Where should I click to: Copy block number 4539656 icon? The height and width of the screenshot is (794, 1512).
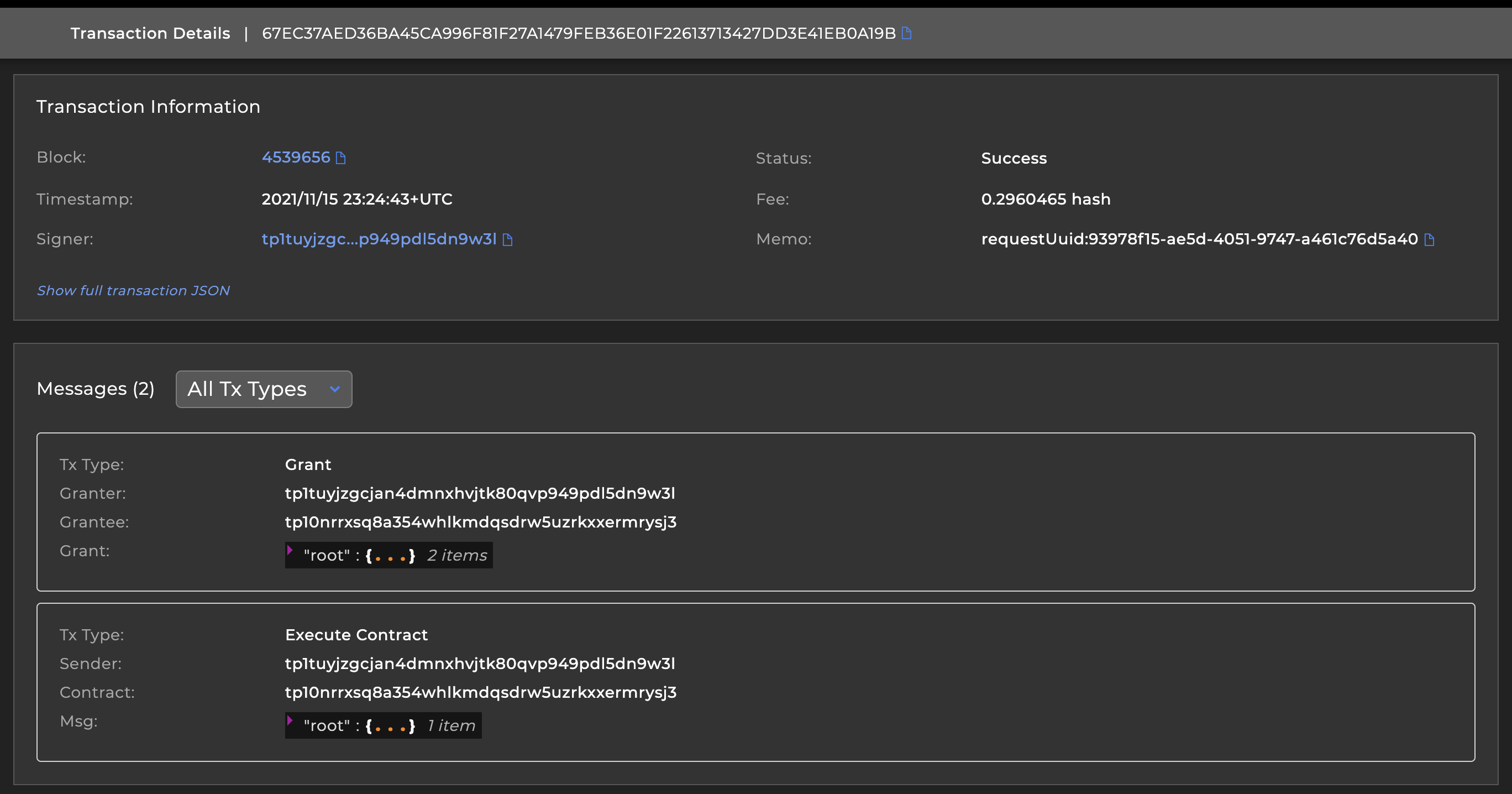click(340, 158)
